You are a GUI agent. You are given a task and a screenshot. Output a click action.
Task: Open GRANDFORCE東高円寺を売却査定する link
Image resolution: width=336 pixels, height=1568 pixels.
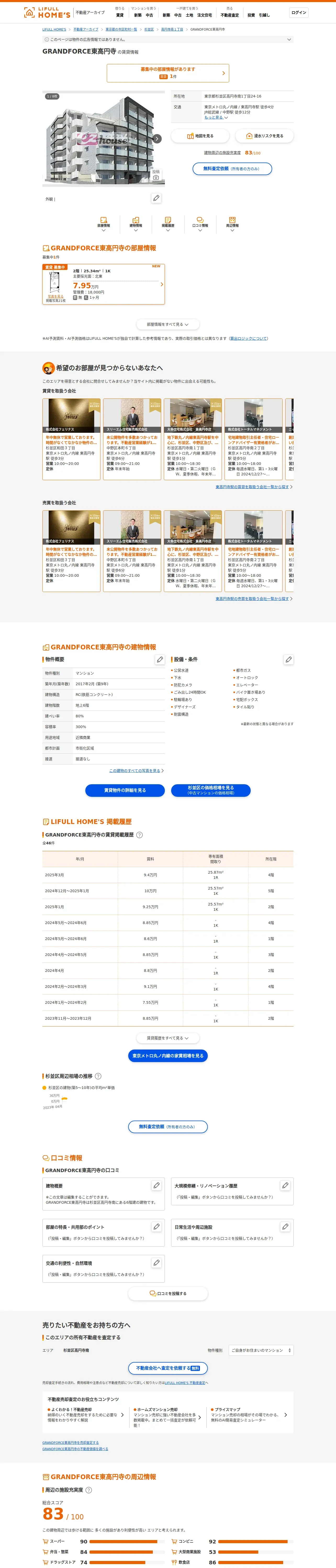tap(70, 1443)
